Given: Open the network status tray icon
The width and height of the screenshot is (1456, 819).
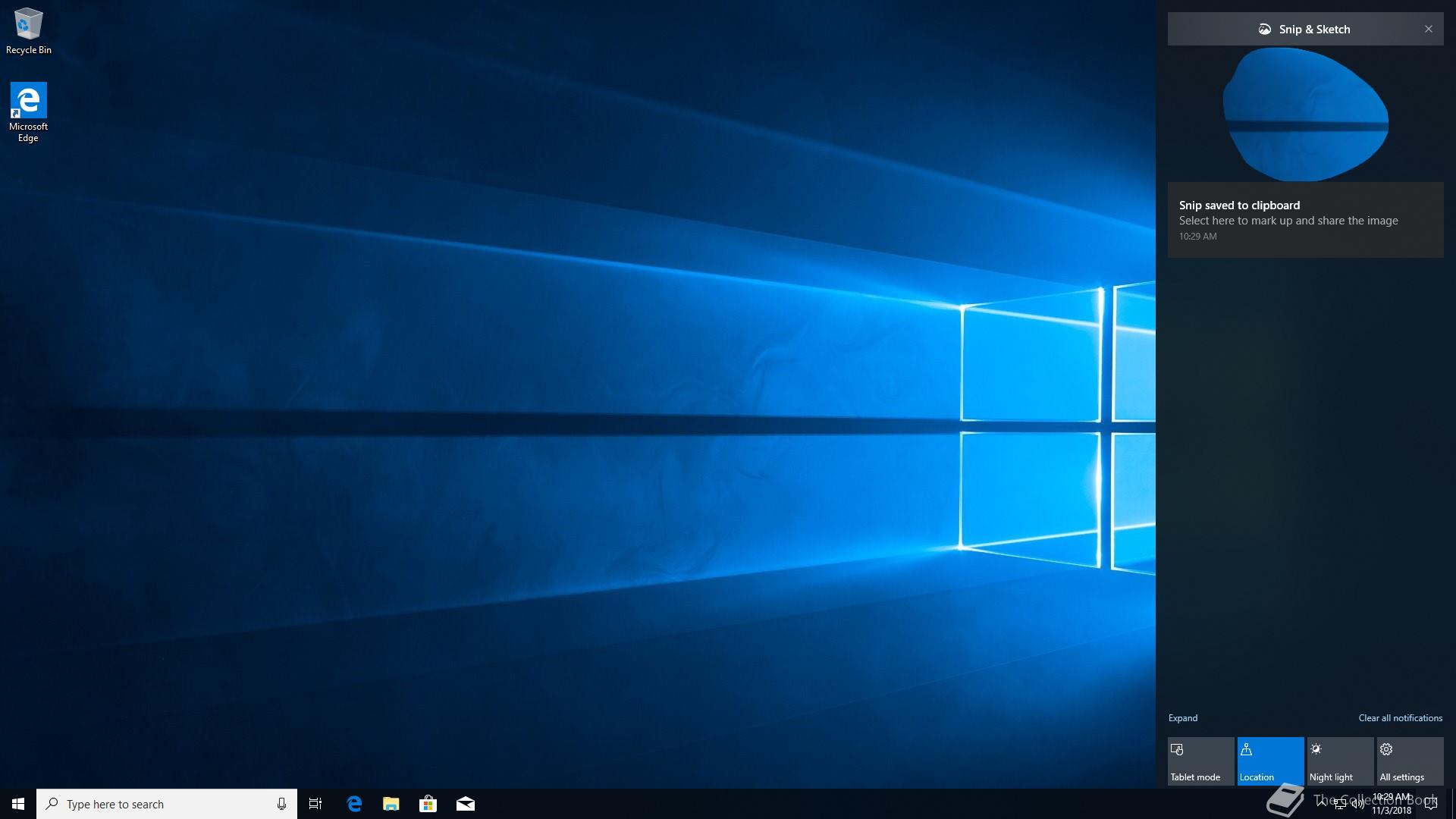Looking at the screenshot, I should click(1340, 804).
